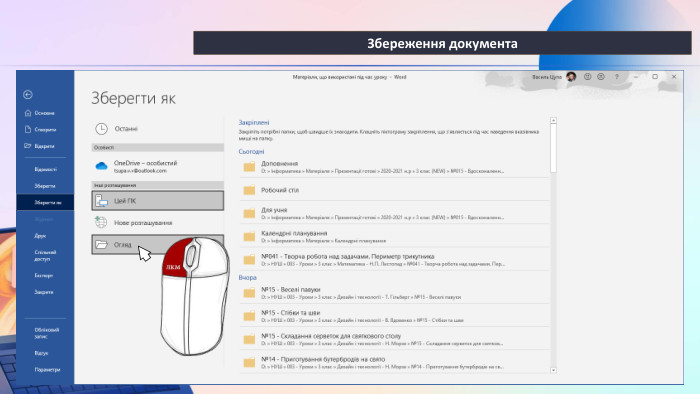Go to Відомості in the sidebar
The image size is (700, 394).
[45, 169]
